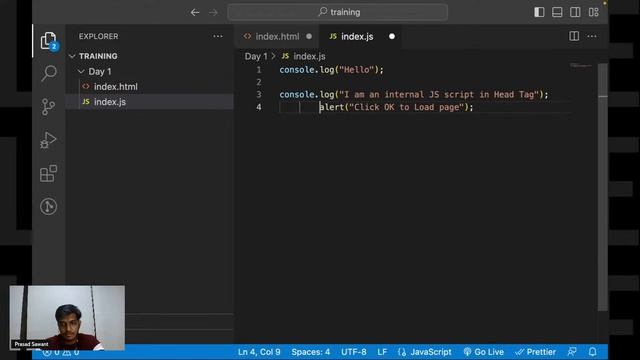The width and height of the screenshot is (640, 360).
Task: Click the Prettier status bar item
Action: coord(536,352)
